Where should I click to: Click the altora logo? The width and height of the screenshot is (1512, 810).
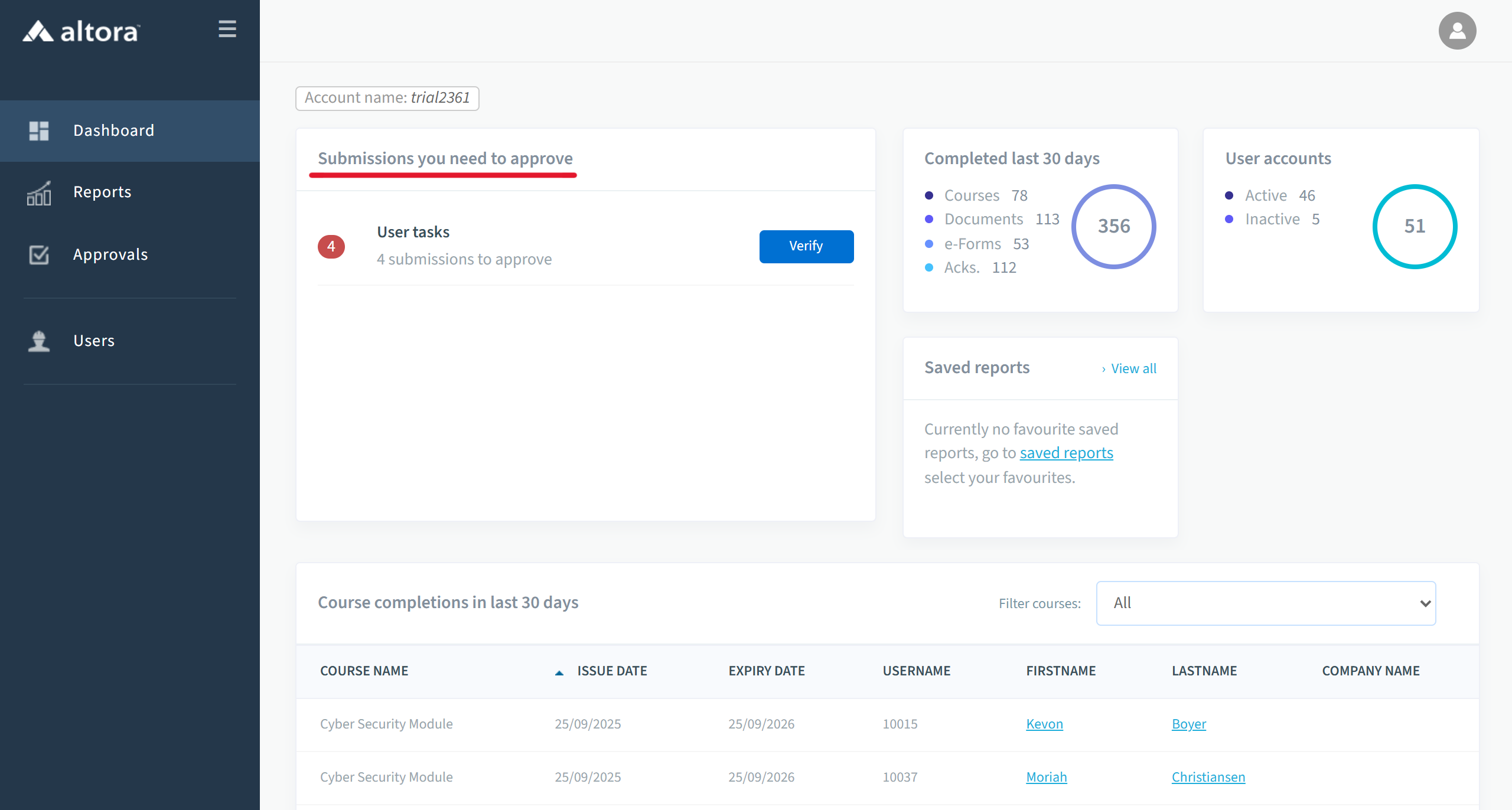[x=82, y=31]
